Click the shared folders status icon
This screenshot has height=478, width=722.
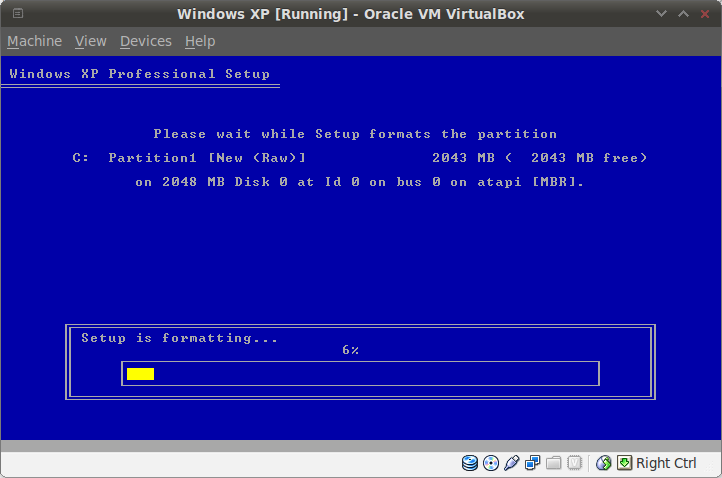pyautogui.click(x=553, y=463)
